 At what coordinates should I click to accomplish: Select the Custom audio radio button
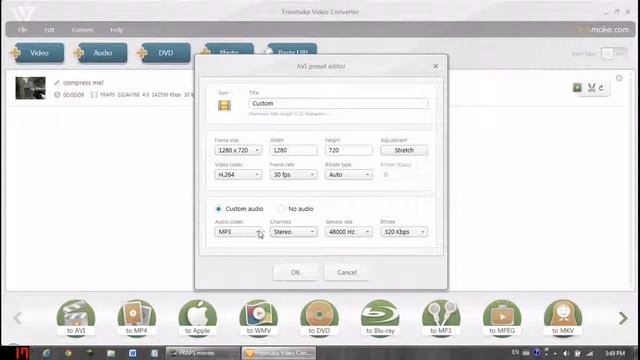click(x=218, y=209)
